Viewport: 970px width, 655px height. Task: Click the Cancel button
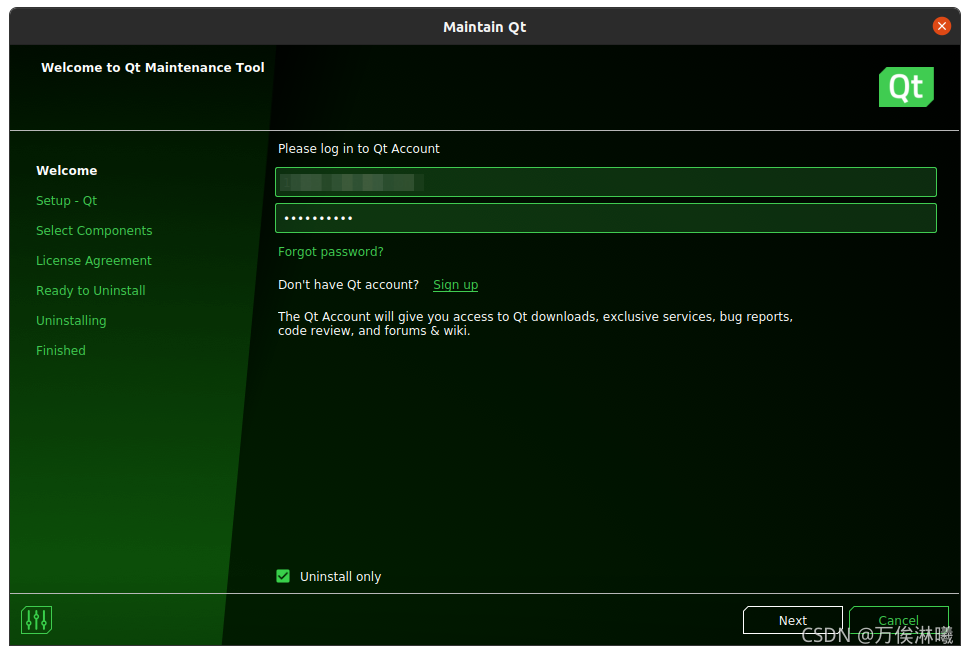(898, 620)
